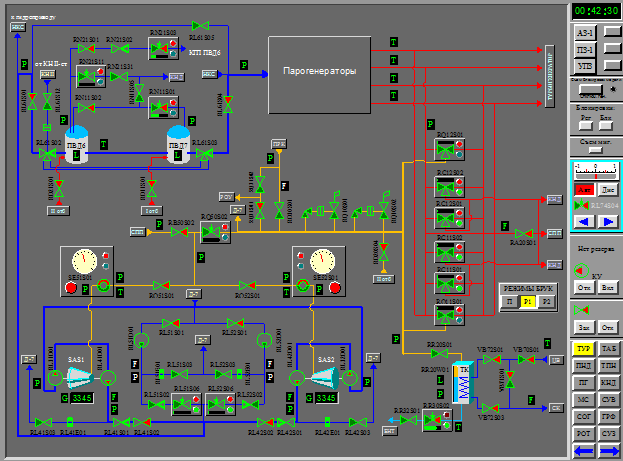This screenshot has width=623, height=461.
Task: Open the RR30S02 regulator box
Action: tap(437, 420)
